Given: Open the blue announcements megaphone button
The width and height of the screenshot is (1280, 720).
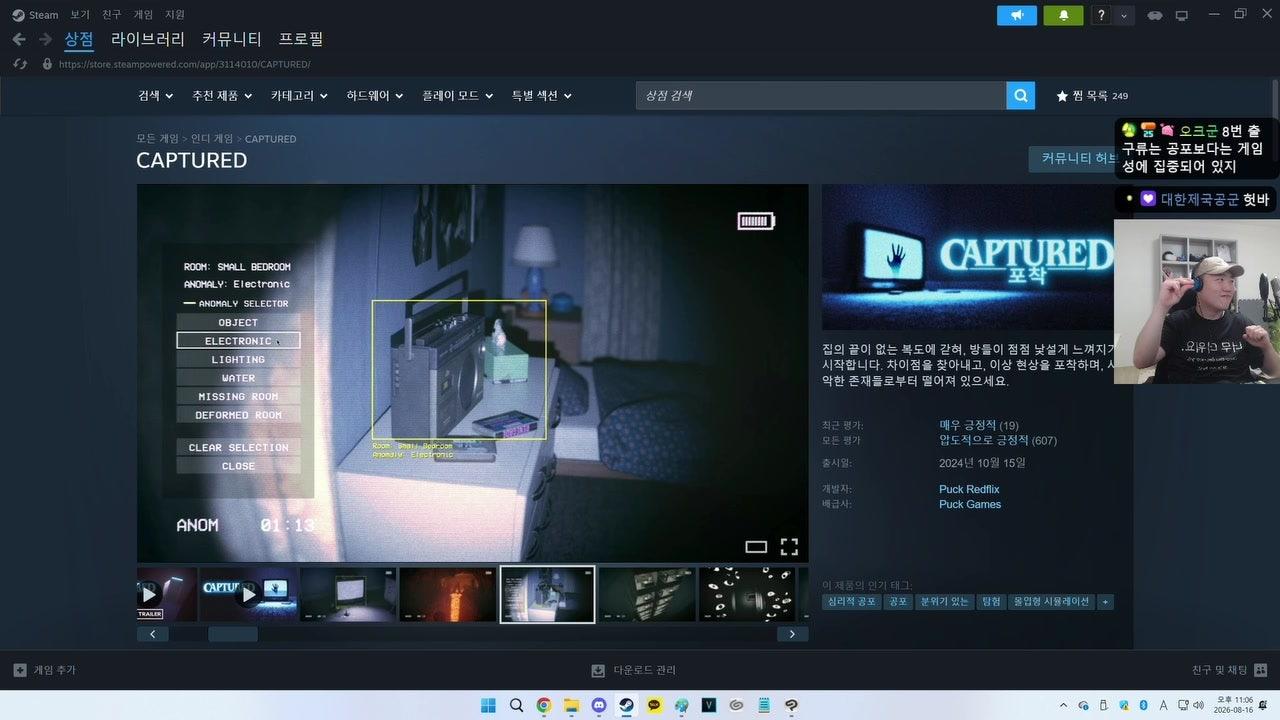Looking at the screenshot, I should coord(1017,15).
